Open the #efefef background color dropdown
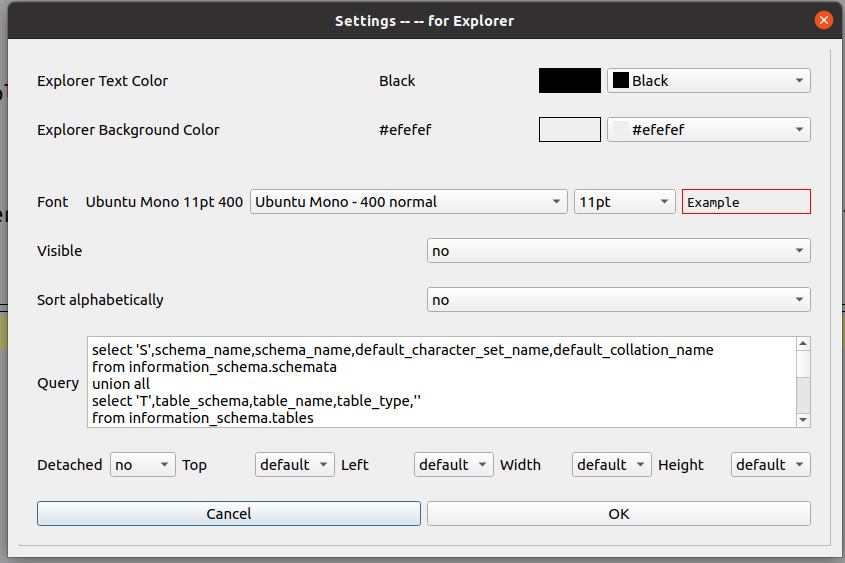The height and width of the screenshot is (563, 845). point(709,129)
